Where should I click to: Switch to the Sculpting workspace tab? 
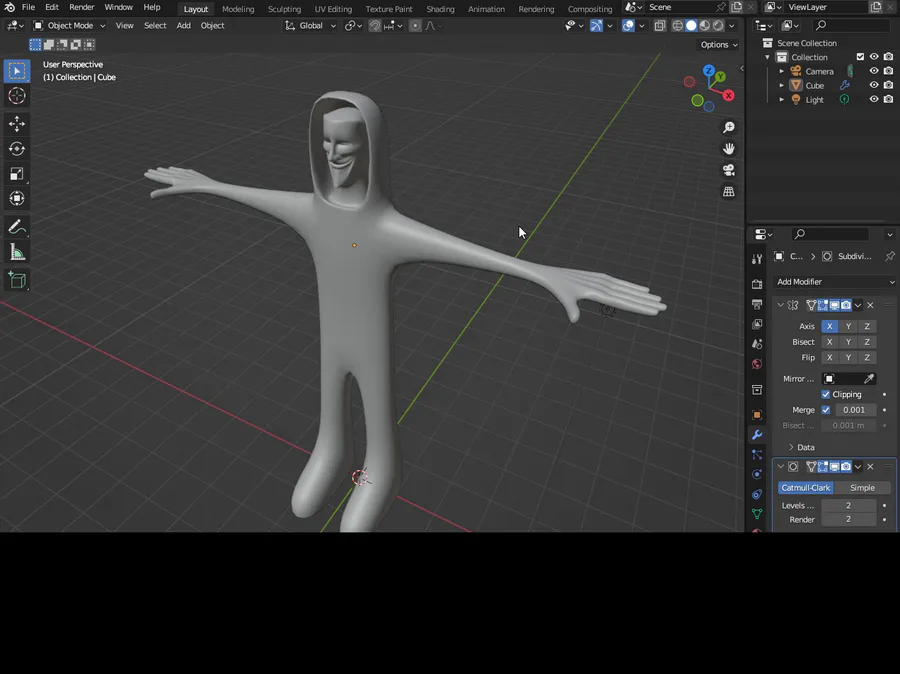(284, 9)
